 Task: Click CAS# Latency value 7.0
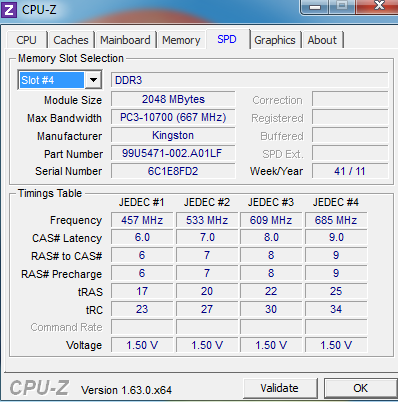pyautogui.click(x=207, y=238)
